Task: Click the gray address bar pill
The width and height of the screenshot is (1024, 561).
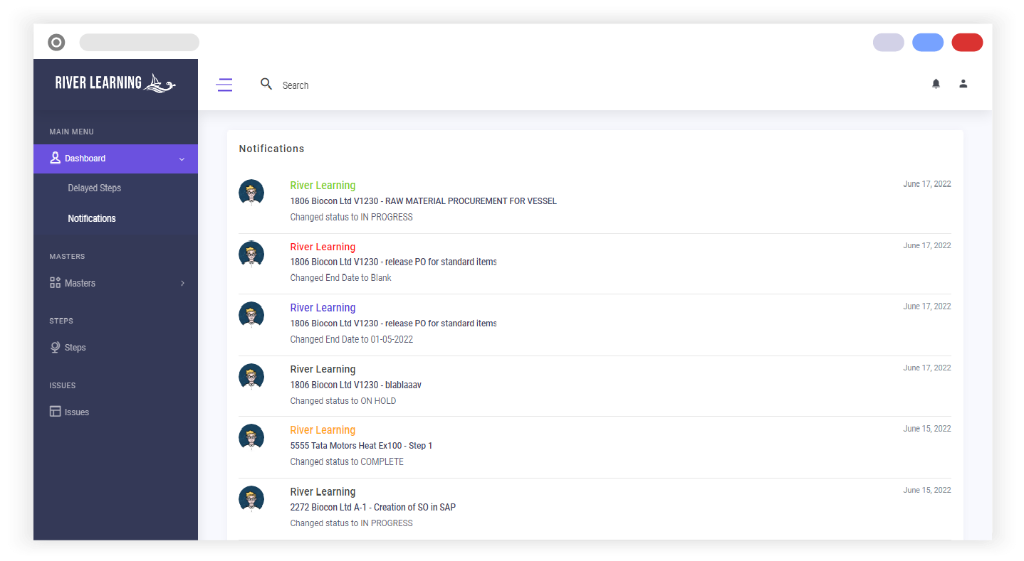Action: tap(139, 42)
